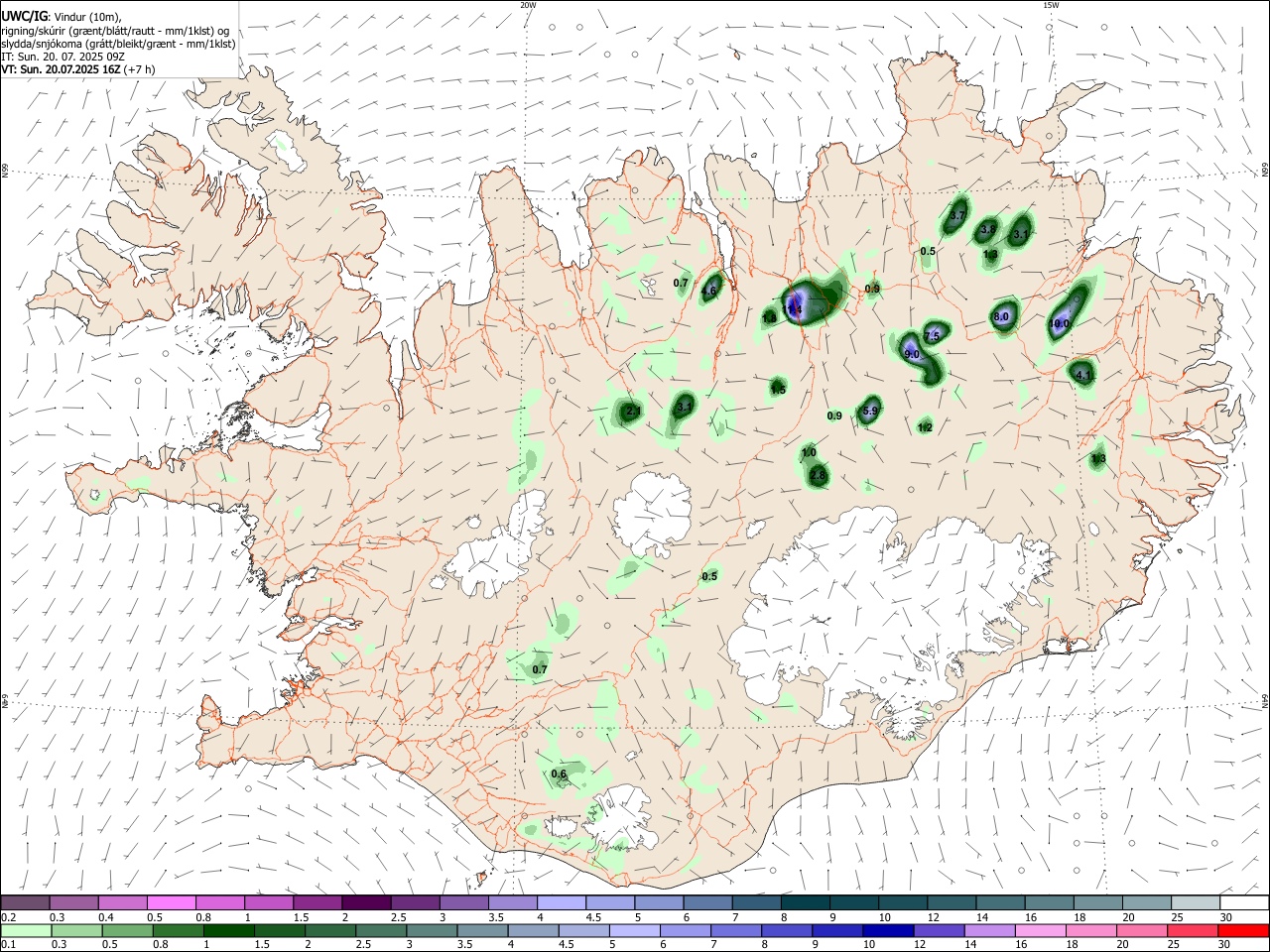Viewport: 1270px width, 952px height.
Task: Click the '20W' longitude label
Action: (528, 5)
